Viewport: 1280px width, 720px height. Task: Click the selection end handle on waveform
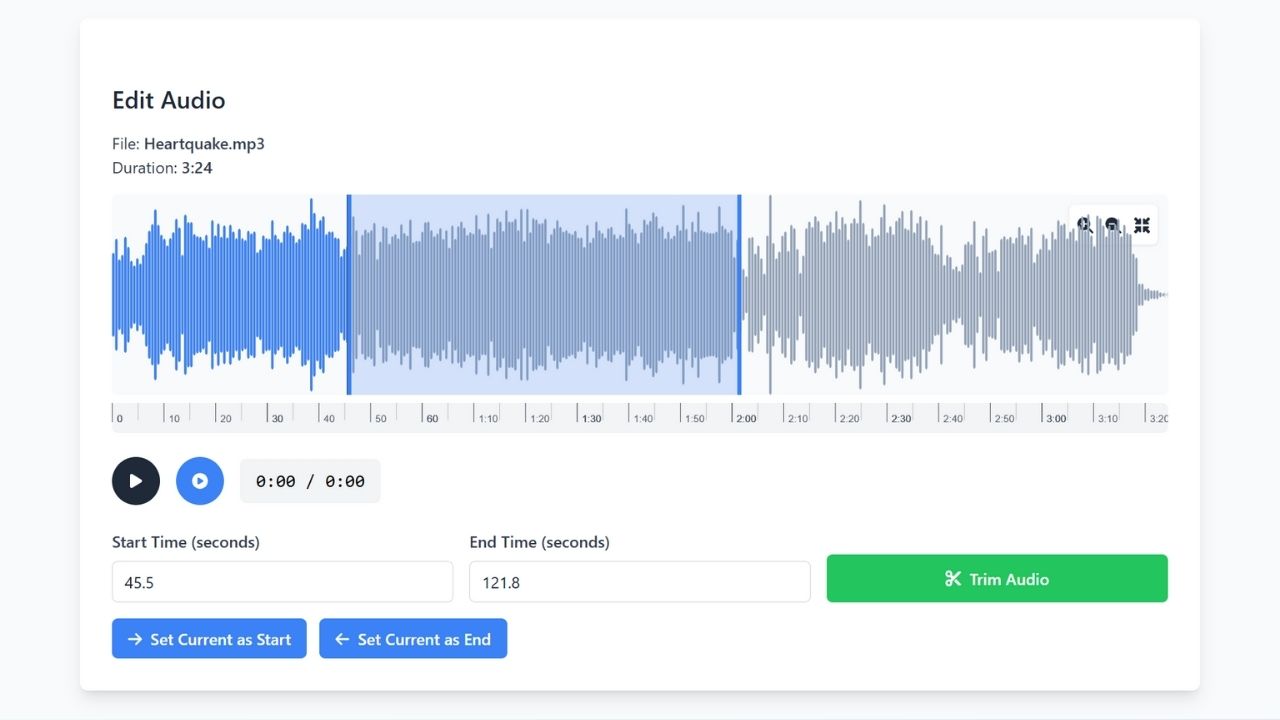pyautogui.click(x=739, y=295)
